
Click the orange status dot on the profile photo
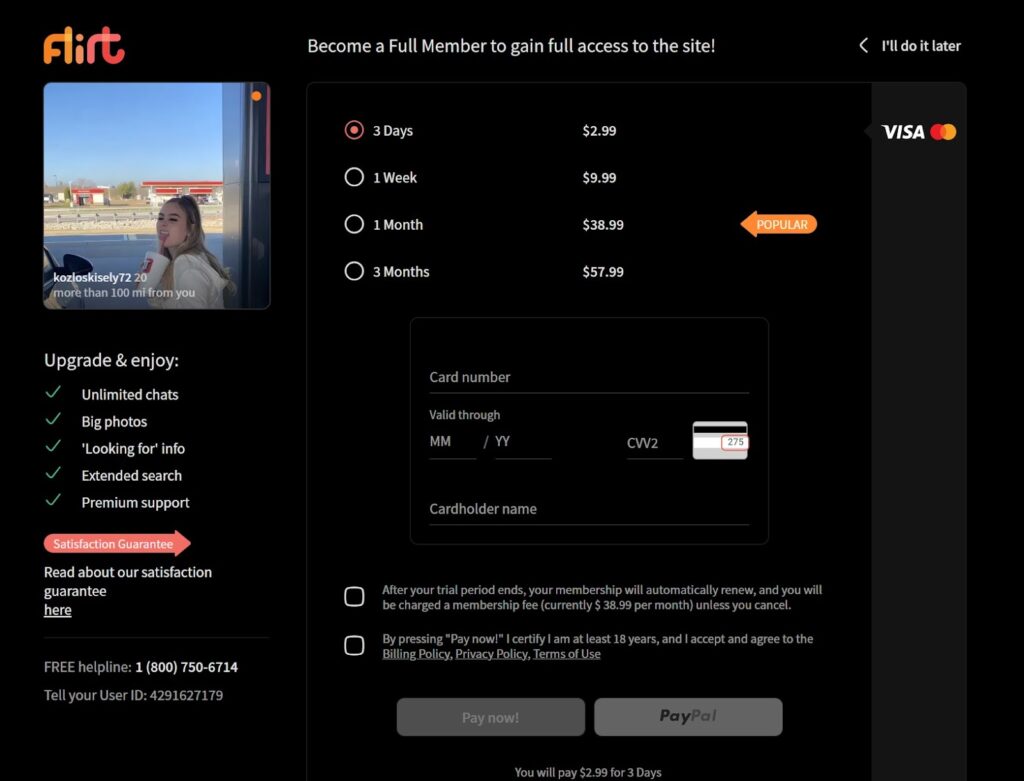coord(257,96)
